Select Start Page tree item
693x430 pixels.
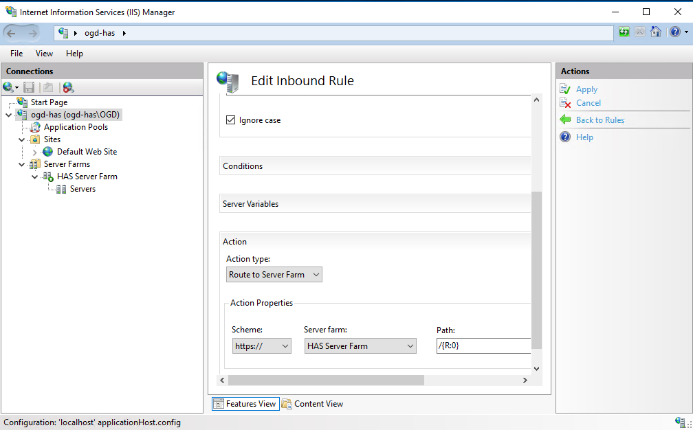point(49,102)
